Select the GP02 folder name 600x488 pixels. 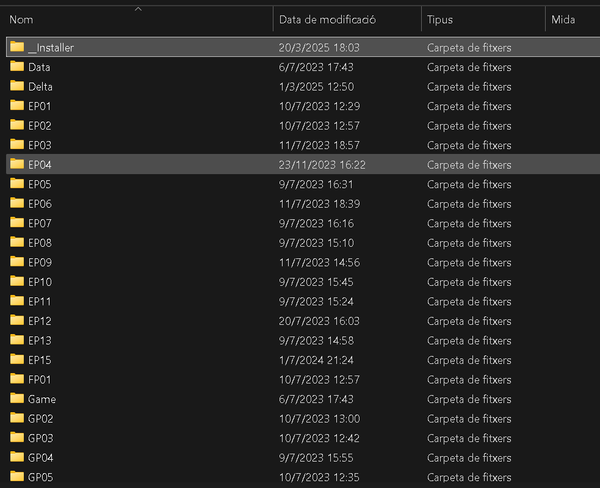point(41,419)
